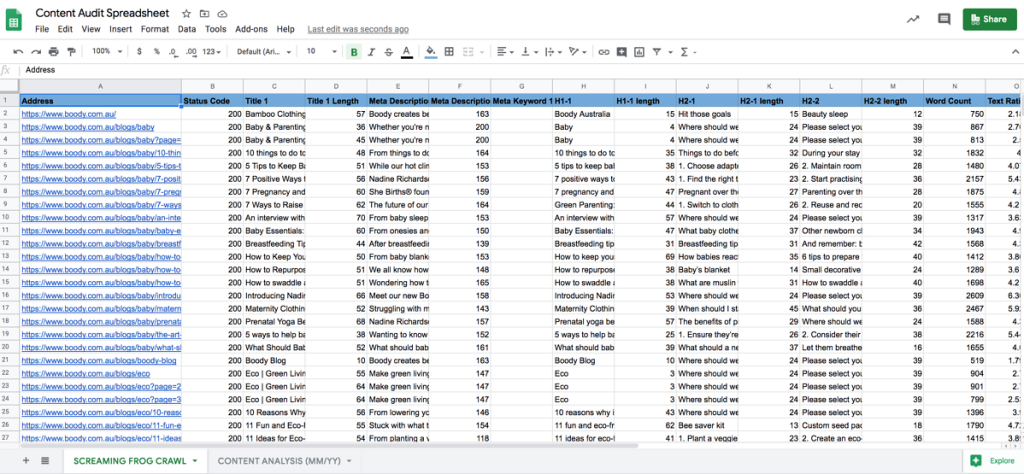Click the horizontal scrollbar under the grid
The height and width of the screenshot is (474, 1024).
tap(329, 446)
